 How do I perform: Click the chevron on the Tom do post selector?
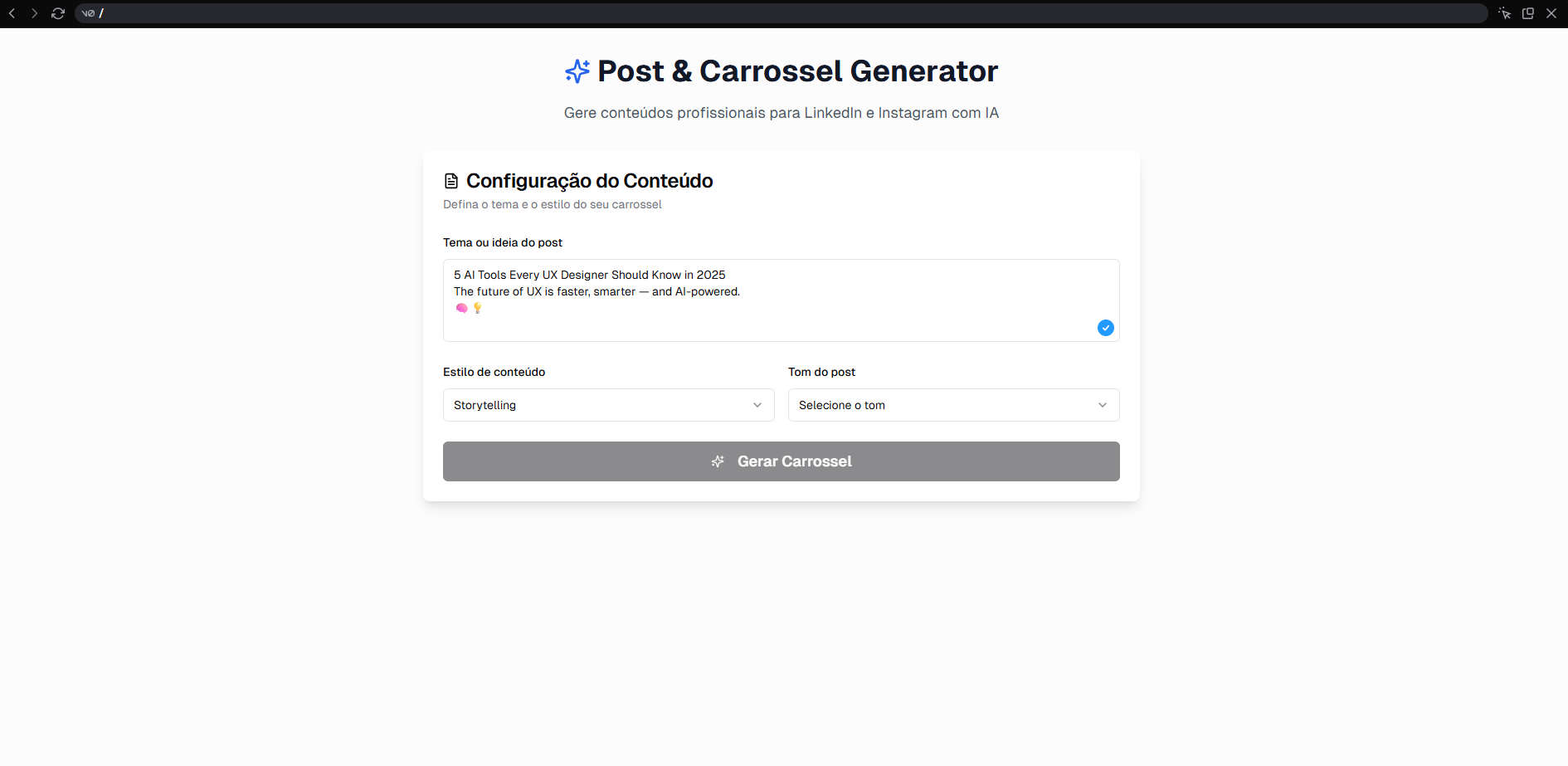[x=1102, y=405]
